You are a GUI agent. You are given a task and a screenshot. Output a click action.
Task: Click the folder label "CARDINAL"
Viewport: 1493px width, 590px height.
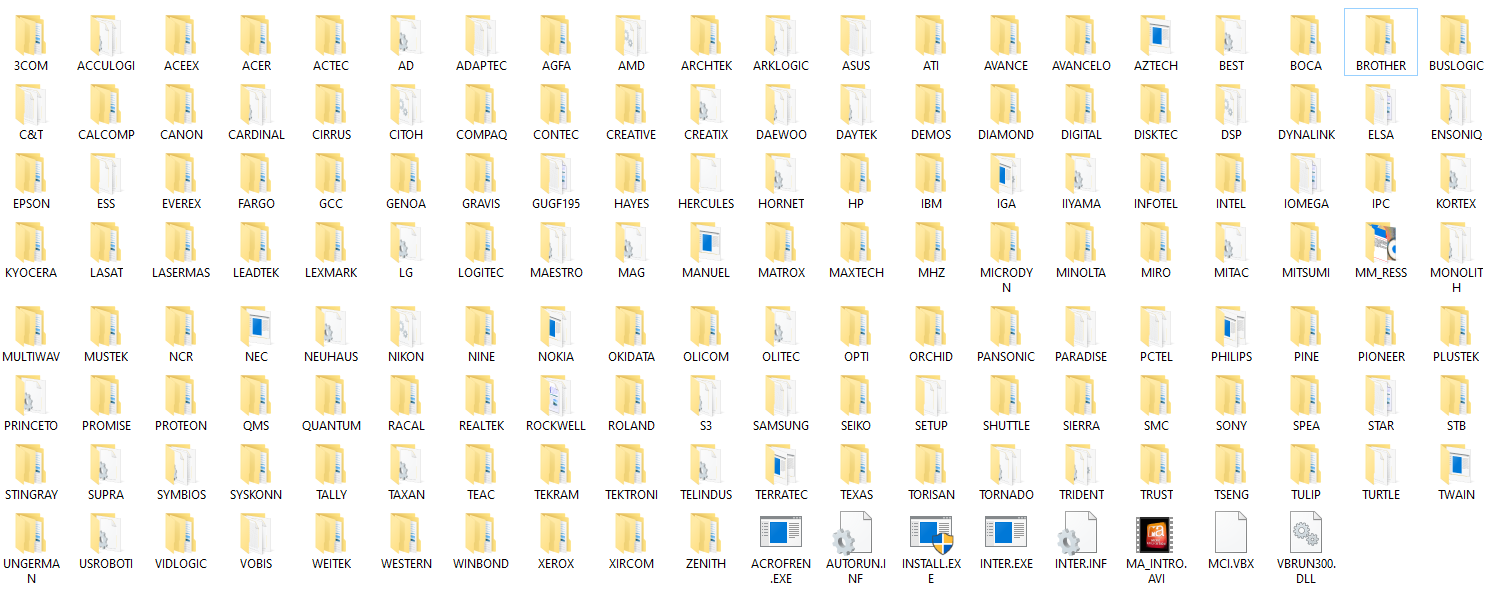coord(256,135)
